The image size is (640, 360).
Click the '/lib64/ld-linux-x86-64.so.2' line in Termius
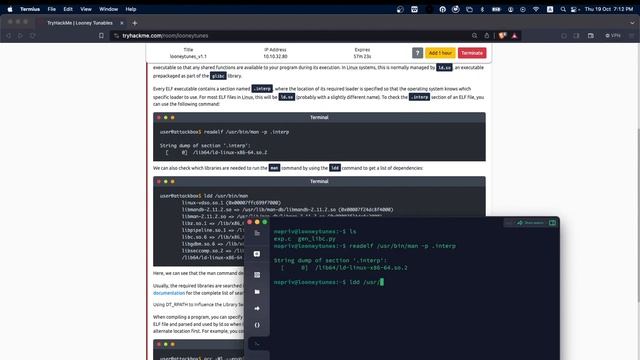(361, 268)
